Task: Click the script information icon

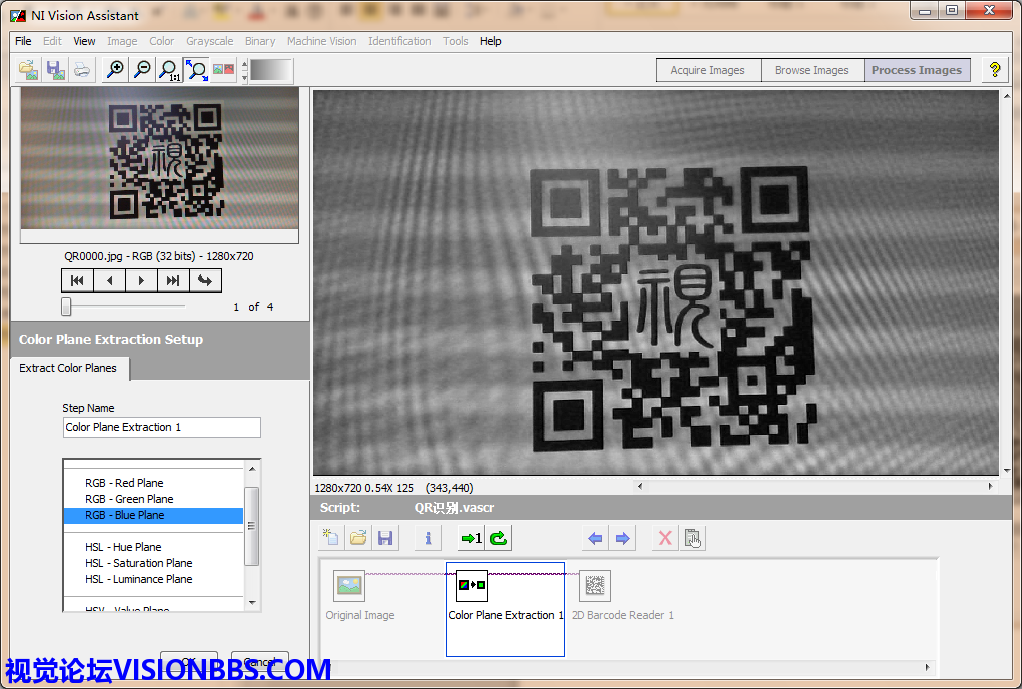Action: [428, 538]
